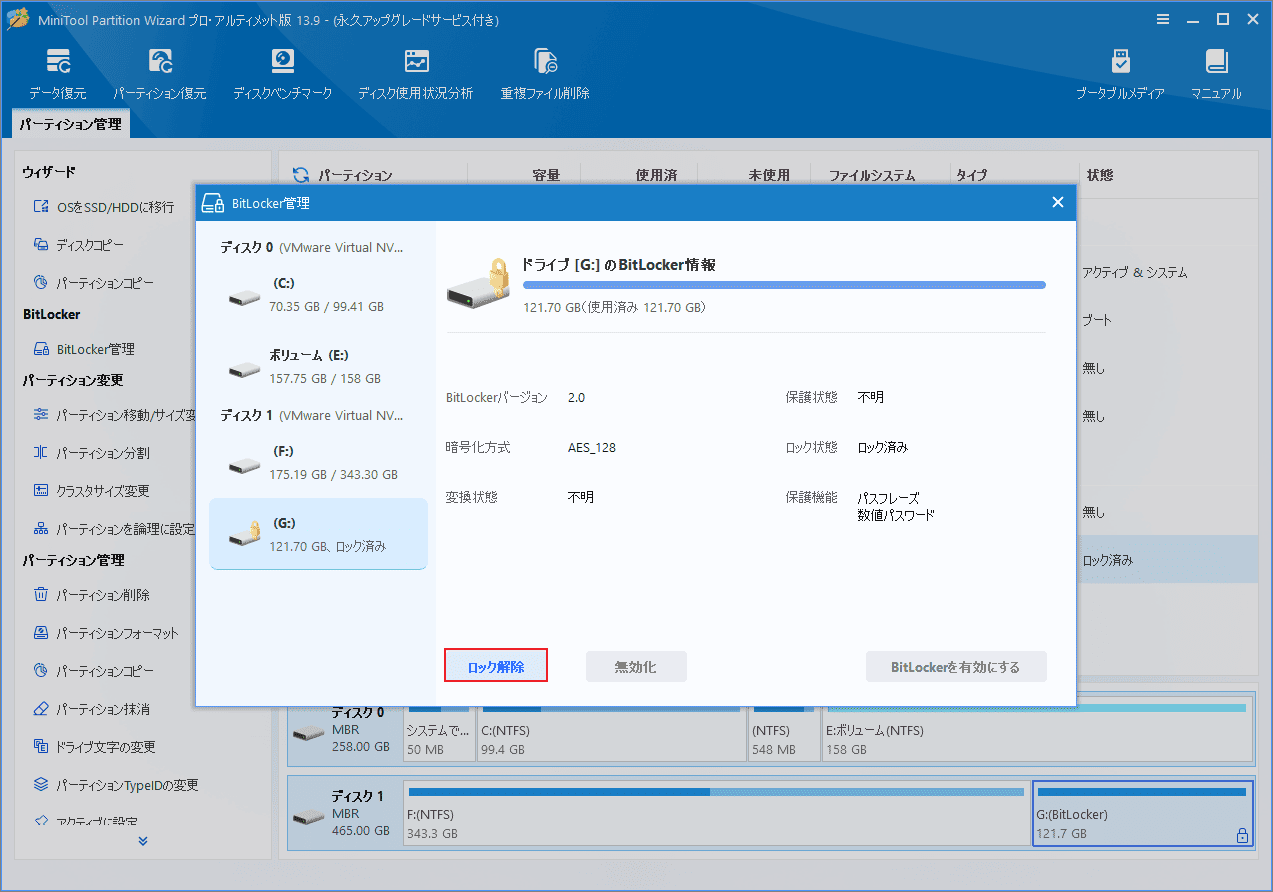Close the BitLocker管理 dialog
The height and width of the screenshot is (892, 1273).
(1058, 203)
